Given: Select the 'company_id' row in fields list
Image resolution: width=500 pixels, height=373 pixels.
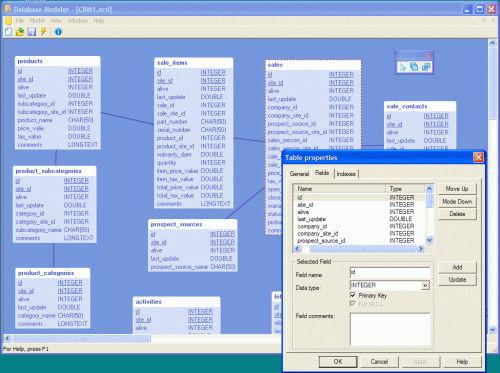Looking at the screenshot, I should pos(359,226).
